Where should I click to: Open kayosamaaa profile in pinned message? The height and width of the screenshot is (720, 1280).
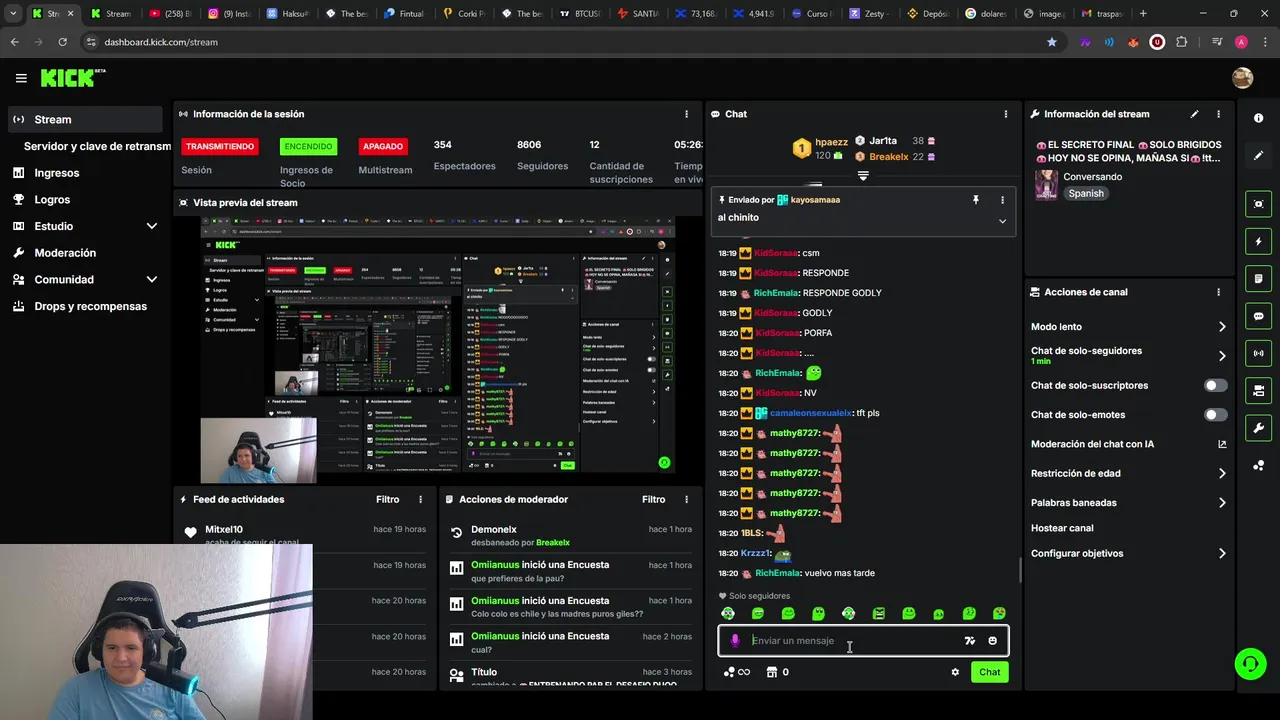click(x=815, y=200)
